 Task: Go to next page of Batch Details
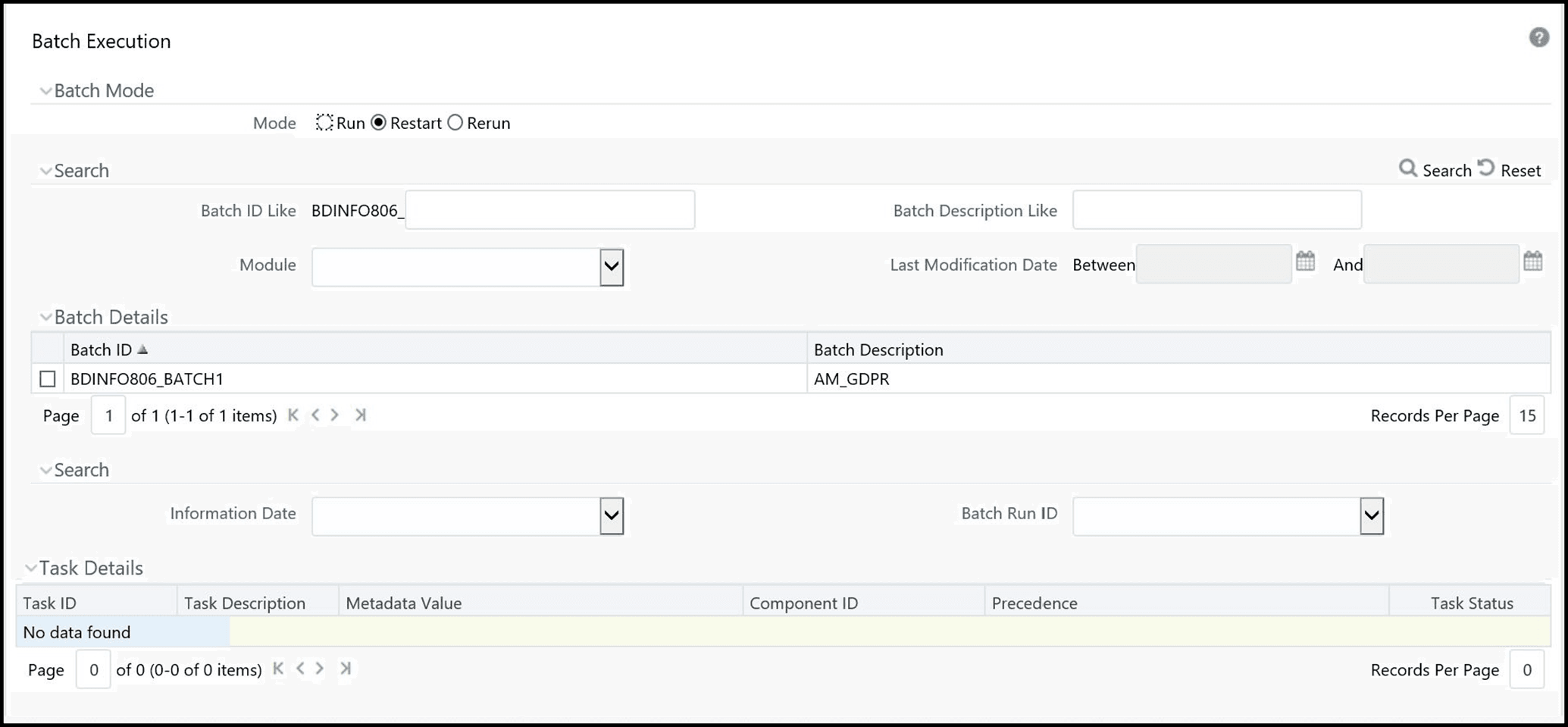click(x=334, y=415)
